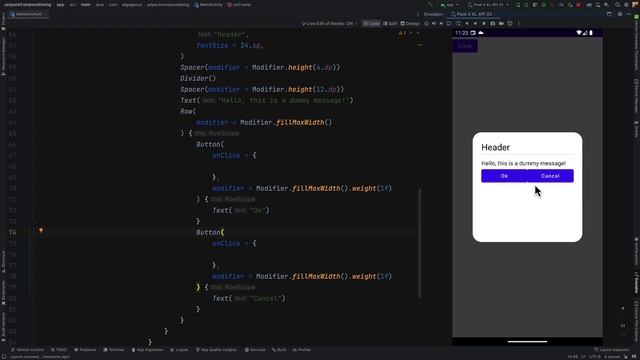Click the emulator volume up icon

point(433,24)
